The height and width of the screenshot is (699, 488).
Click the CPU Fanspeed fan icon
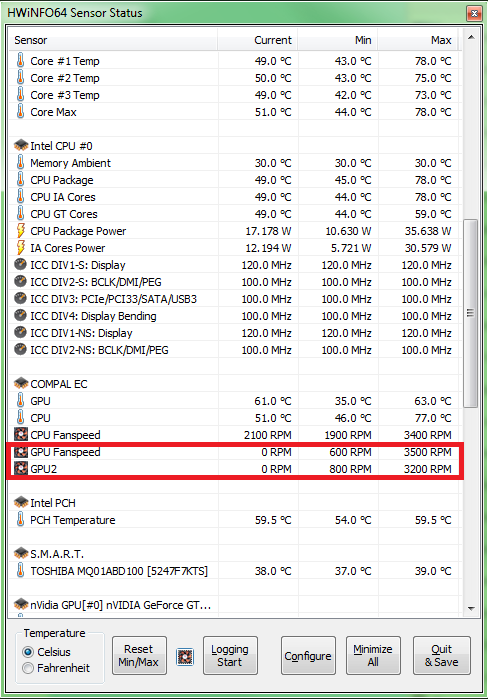(x=21, y=435)
